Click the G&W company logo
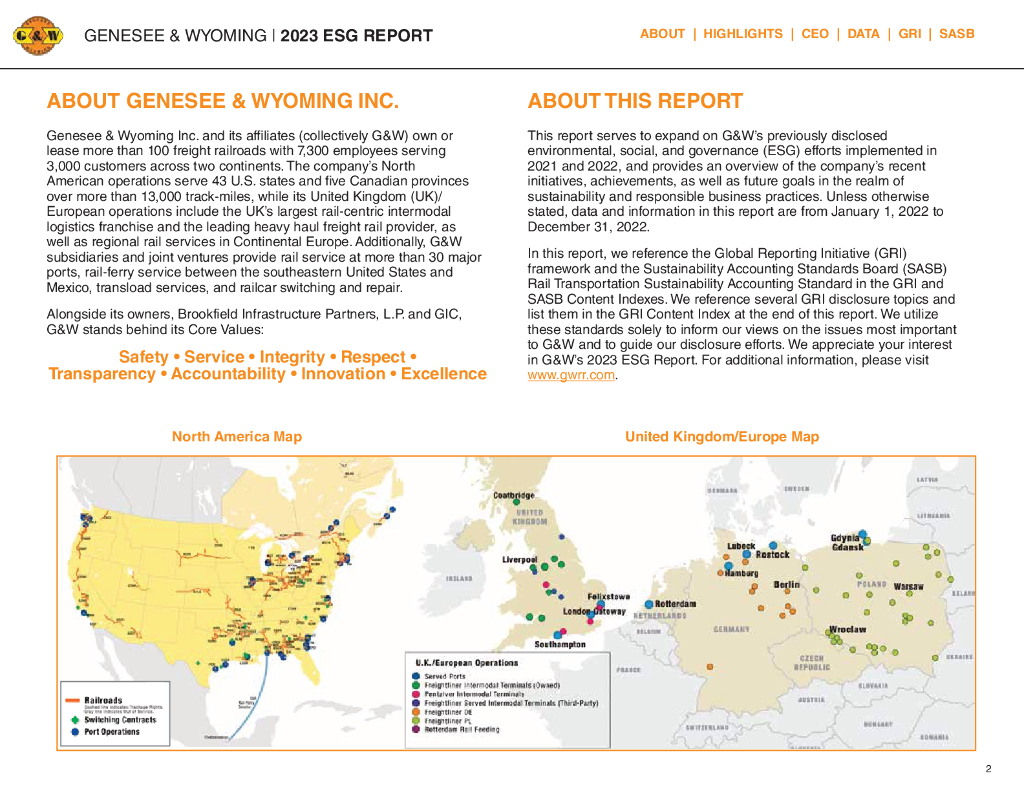Viewport: 1024px width, 791px height. [x=37, y=36]
